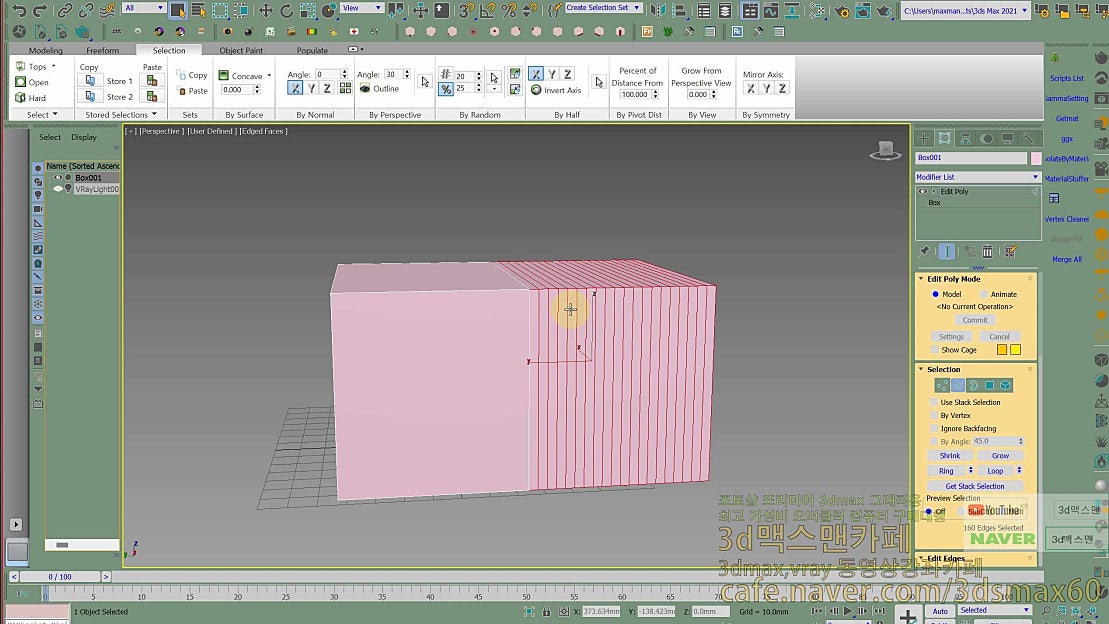Viewport: 1109px width, 624px height.
Task: Click the Paste icon in the Sets group
Action: [182, 91]
